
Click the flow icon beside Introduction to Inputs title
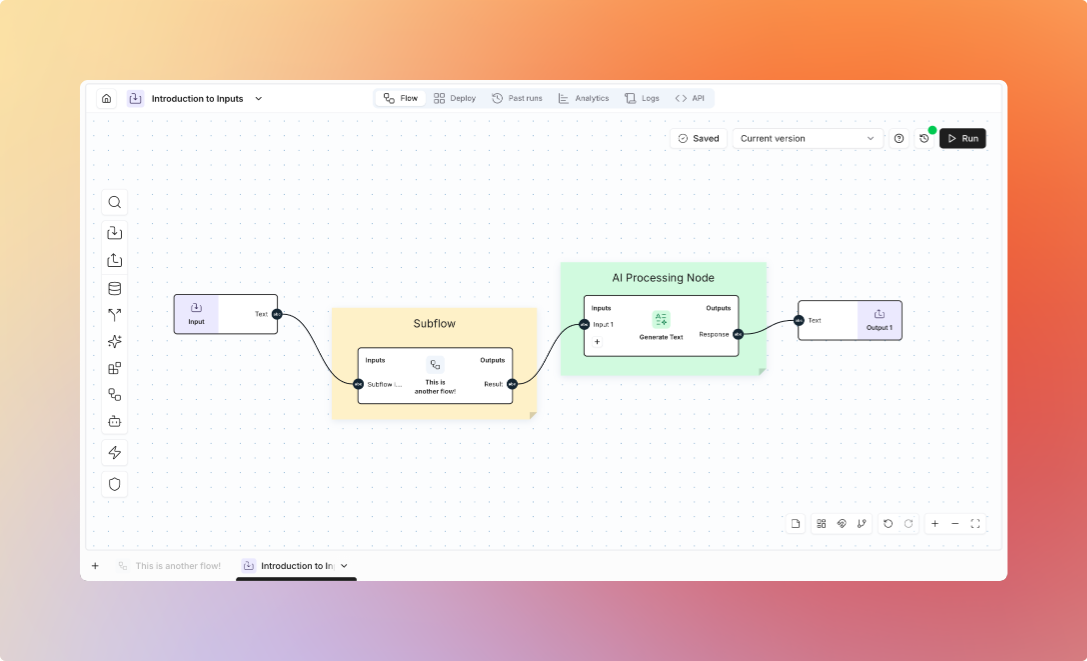pos(135,98)
